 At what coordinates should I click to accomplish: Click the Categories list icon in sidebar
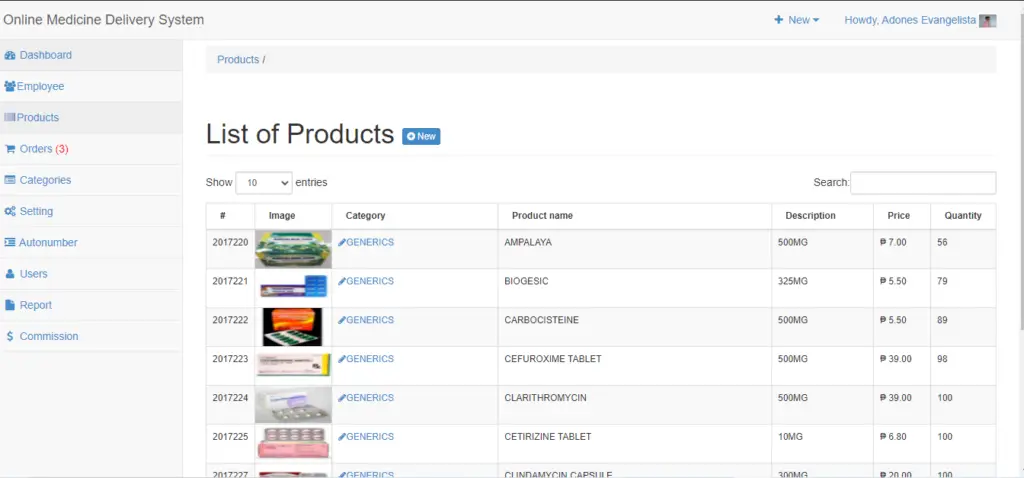[10, 180]
